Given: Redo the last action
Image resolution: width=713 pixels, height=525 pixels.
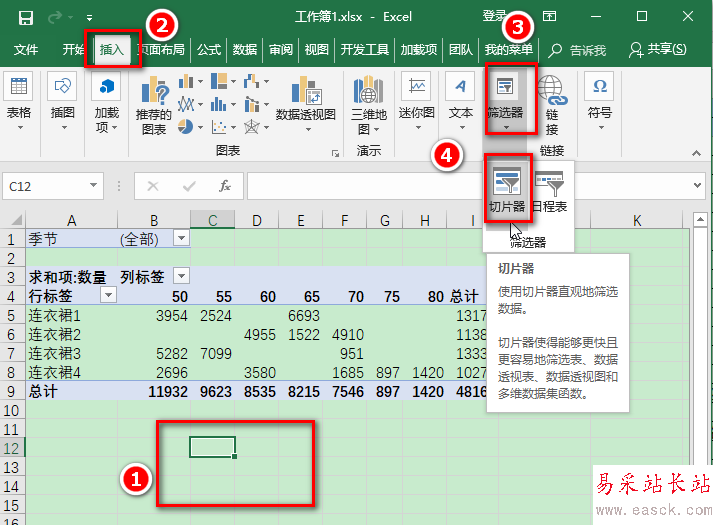Looking at the screenshot, I should click(x=55, y=17).
